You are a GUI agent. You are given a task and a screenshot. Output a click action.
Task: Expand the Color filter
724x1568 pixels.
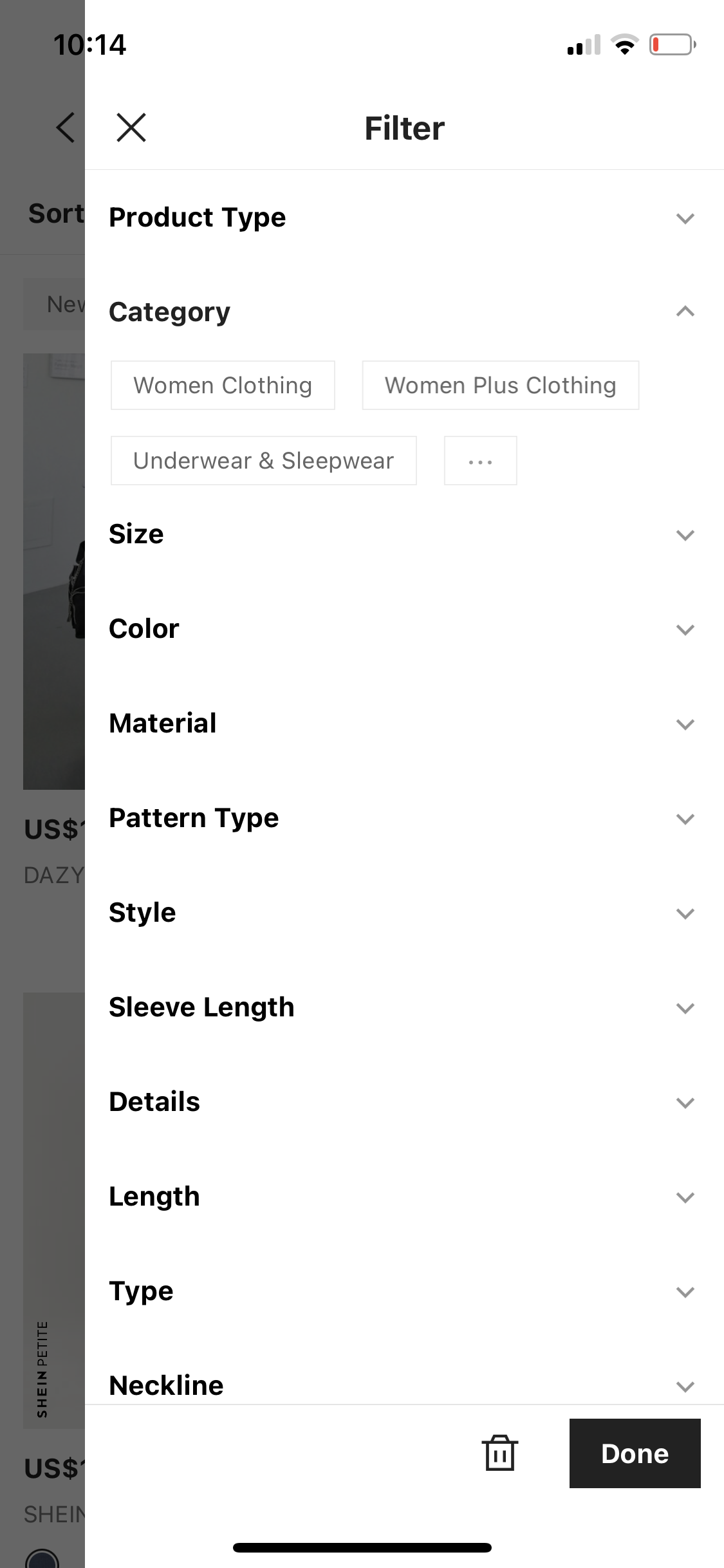(x=685, y=630)
